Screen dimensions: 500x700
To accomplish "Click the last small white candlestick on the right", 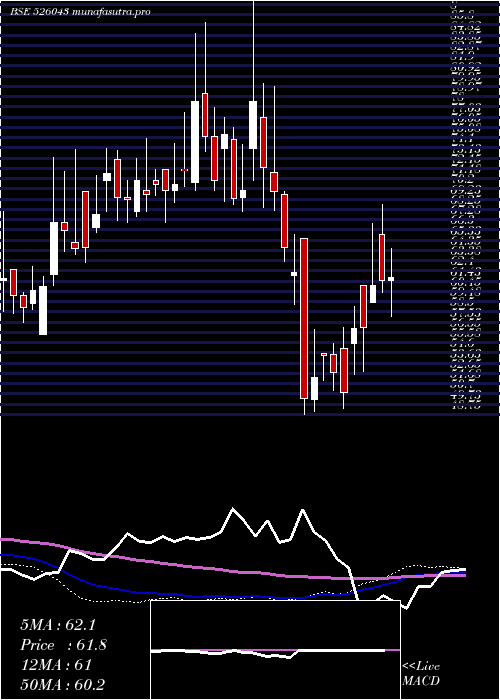I will point(391,279).
